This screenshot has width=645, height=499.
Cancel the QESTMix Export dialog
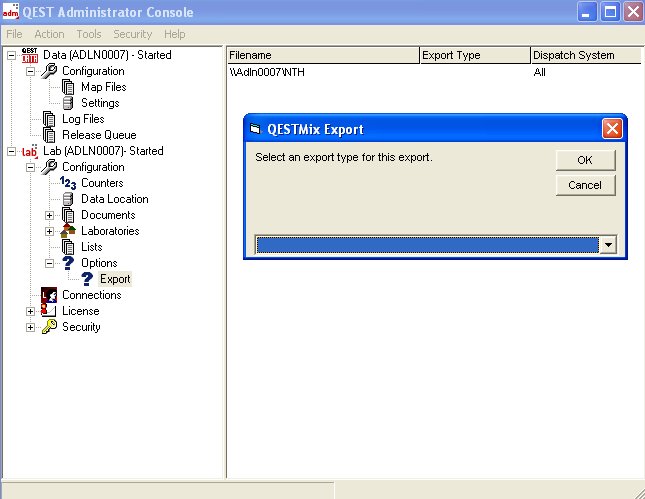pyautogui.click(x=585, y=185)
